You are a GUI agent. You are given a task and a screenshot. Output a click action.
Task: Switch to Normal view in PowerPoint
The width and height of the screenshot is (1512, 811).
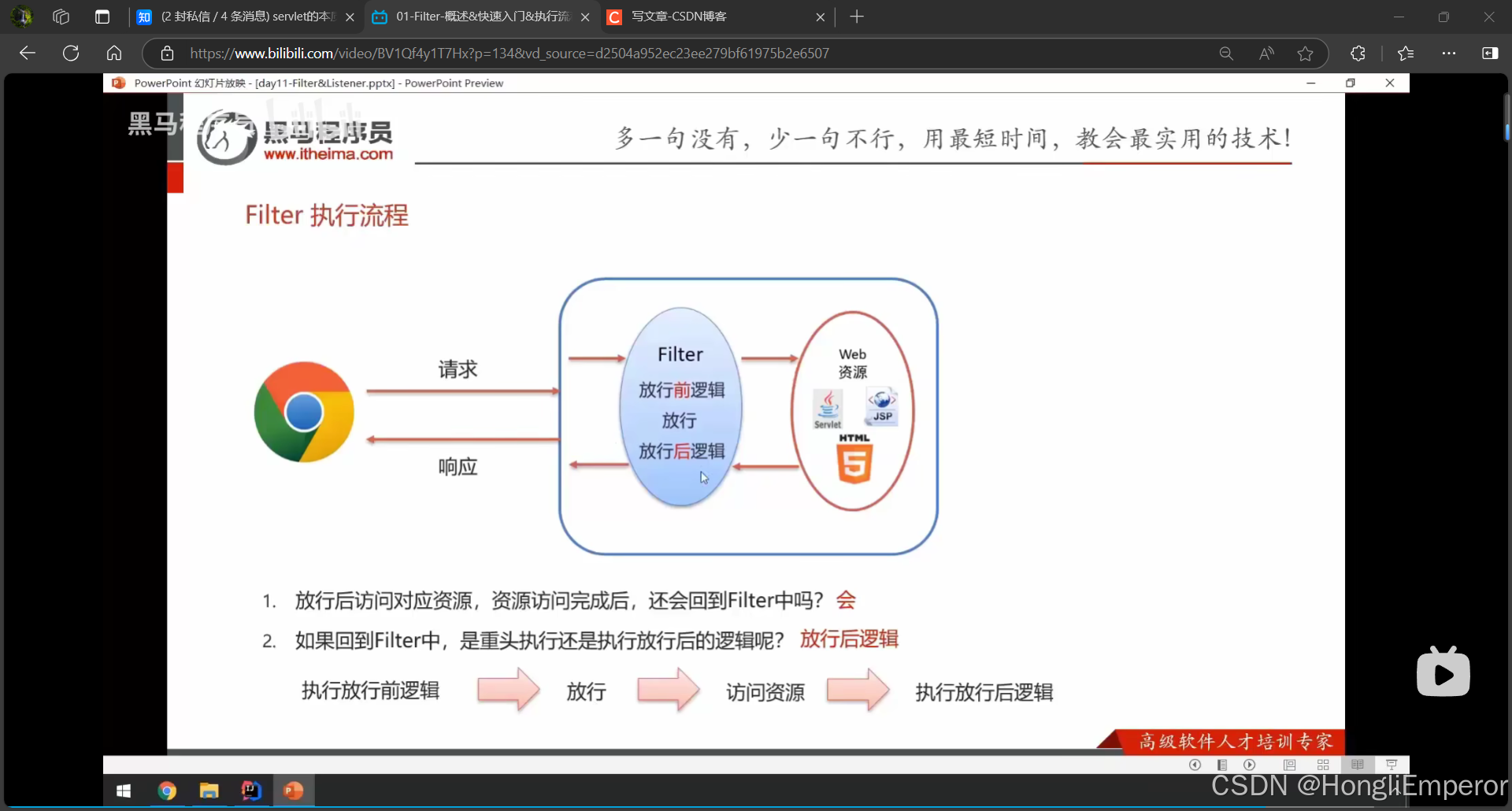tap(1289, 765)
